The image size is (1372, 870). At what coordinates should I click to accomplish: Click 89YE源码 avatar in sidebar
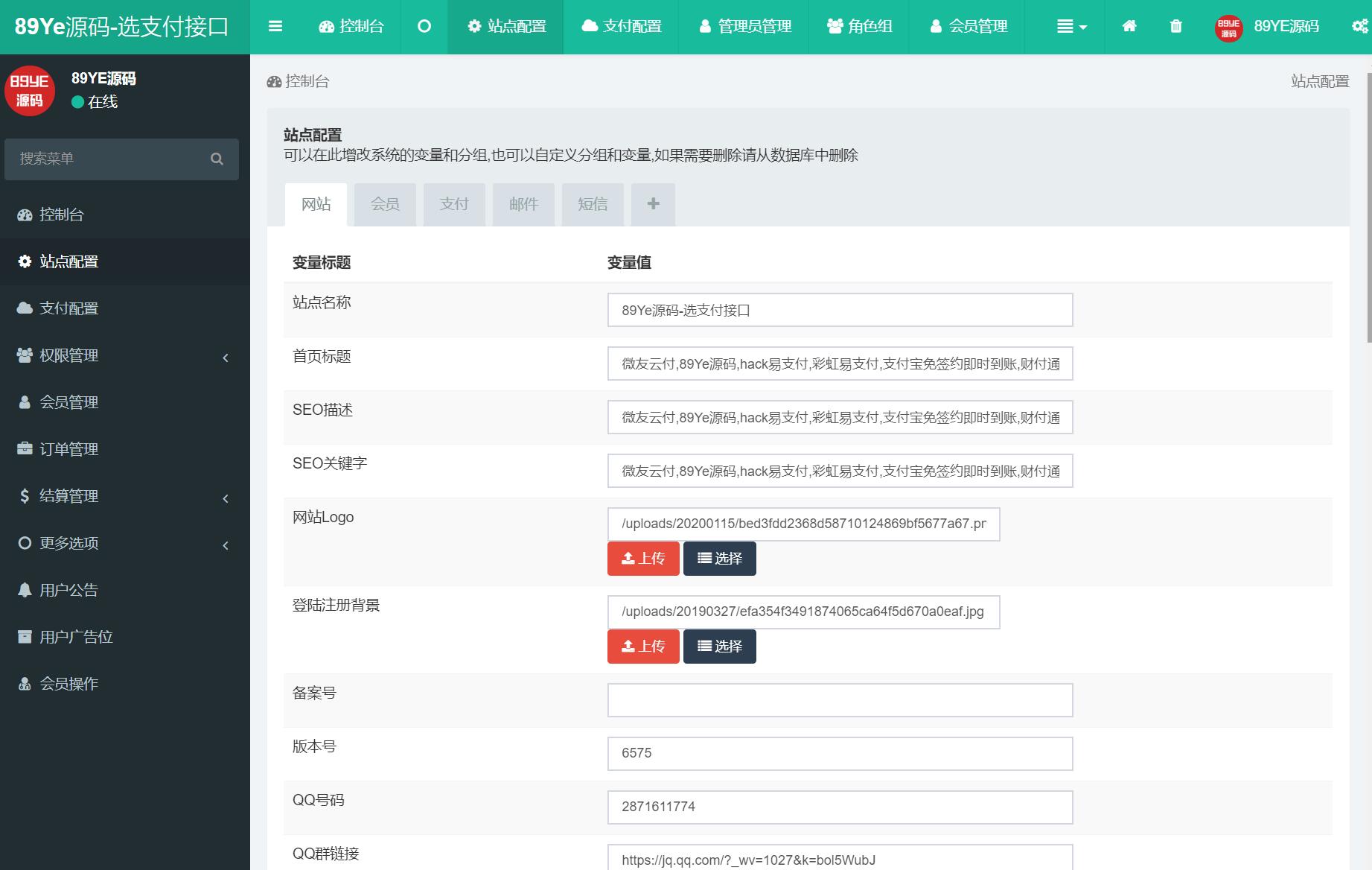tap(30, 91)
